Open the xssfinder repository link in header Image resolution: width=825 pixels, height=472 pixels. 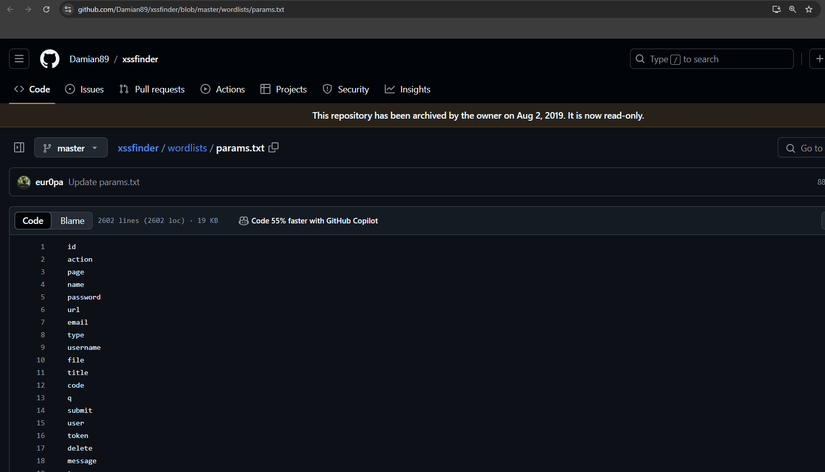pyautogui.click(x=140, y=59)
